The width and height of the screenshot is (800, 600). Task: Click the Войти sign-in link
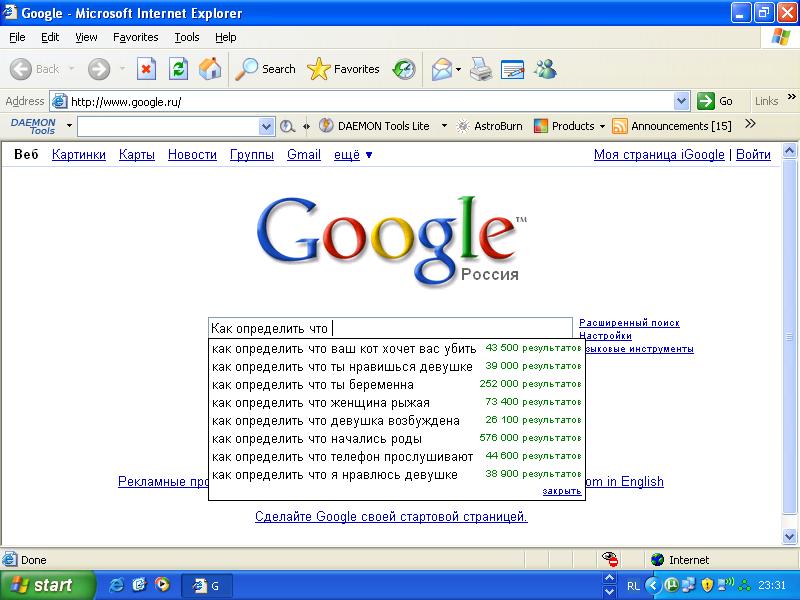pos(753,155)
